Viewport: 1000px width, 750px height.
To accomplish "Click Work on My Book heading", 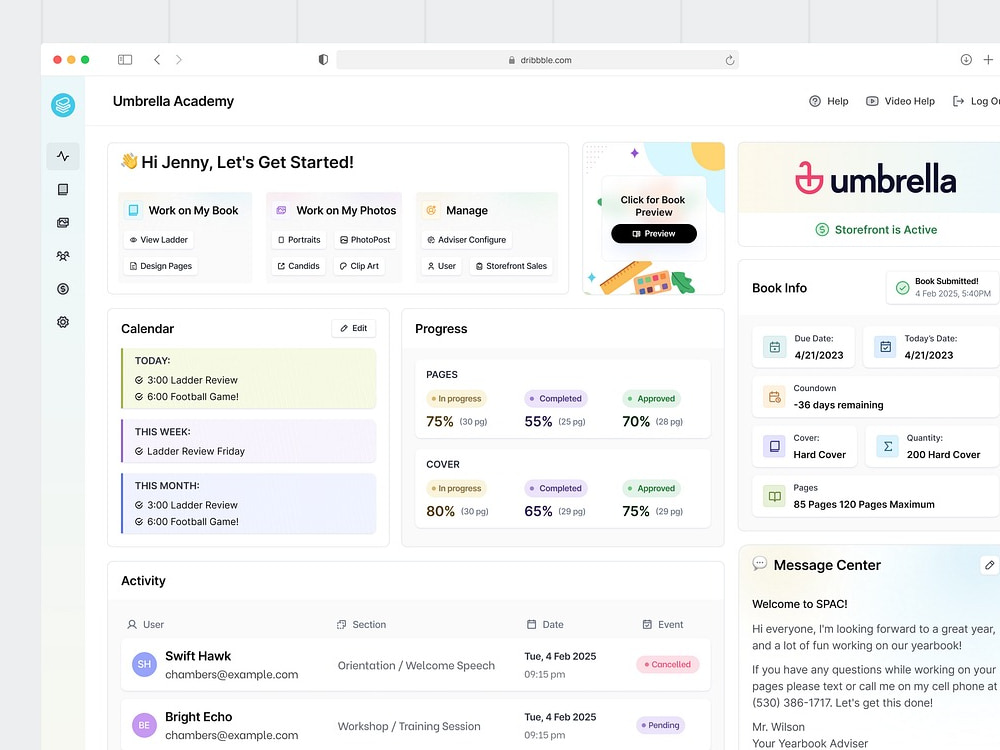I will tap(193, 210).
